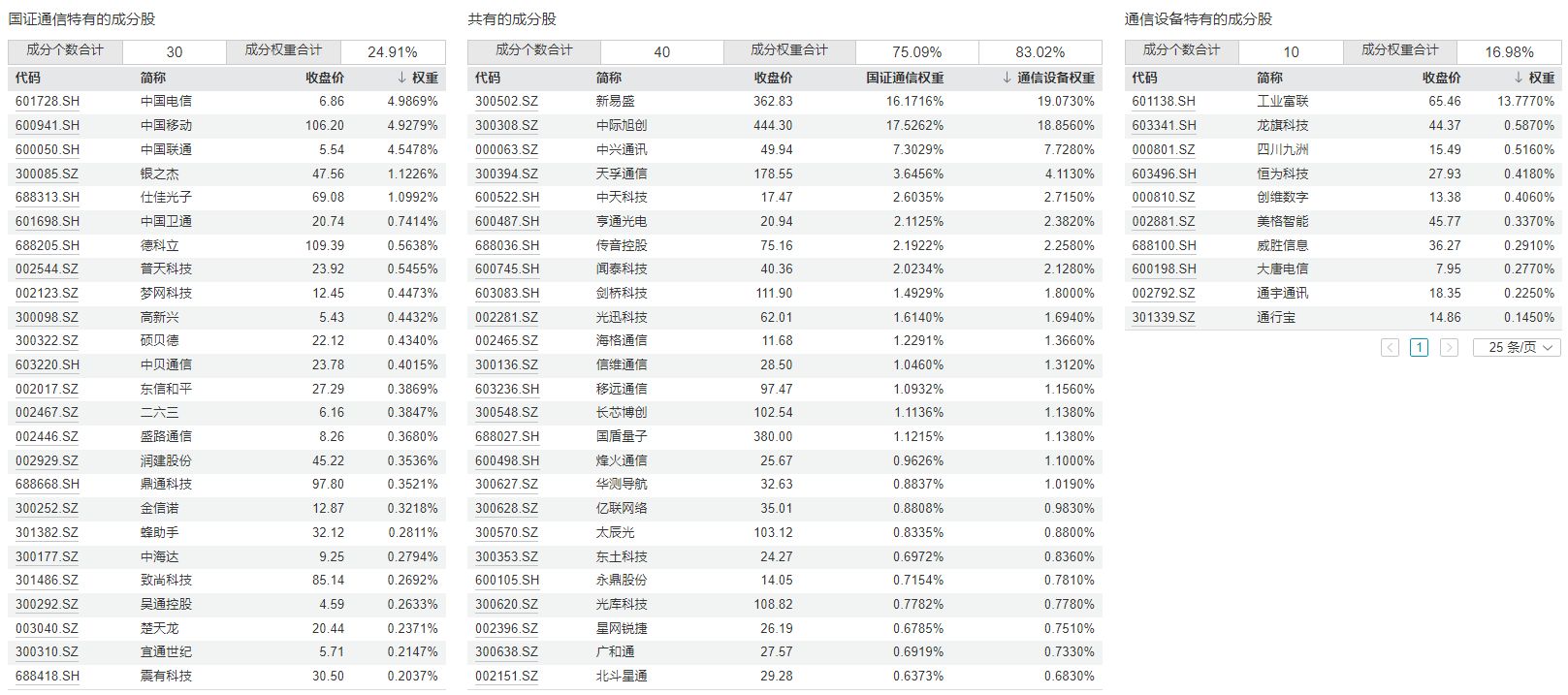Go to previous page in pagination
Image resolution: width=1568 pixels, height=695 pixels.
1390,347
